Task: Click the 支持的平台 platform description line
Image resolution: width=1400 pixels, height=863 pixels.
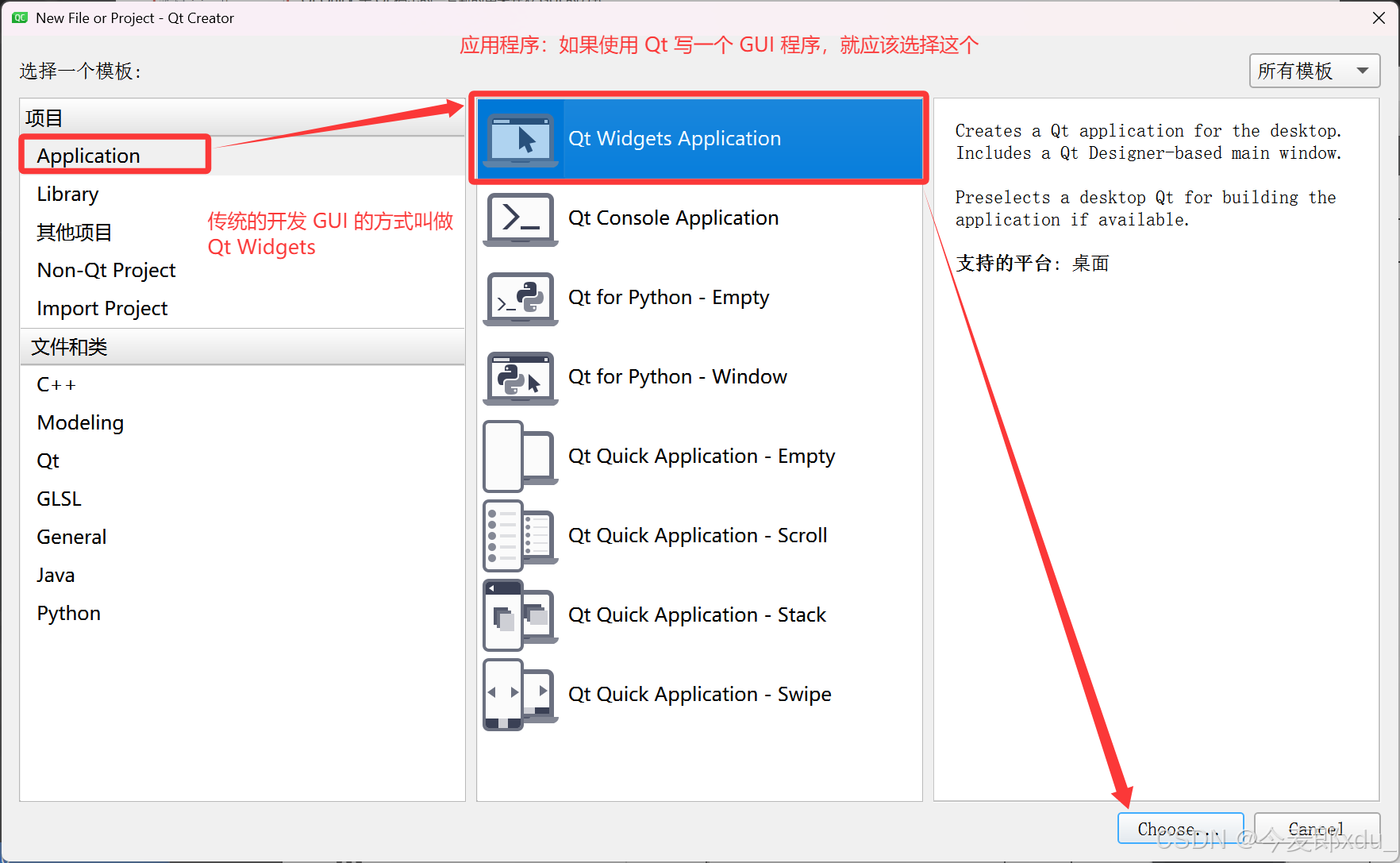Action: pyautogui.click(x=1032, y=263)
